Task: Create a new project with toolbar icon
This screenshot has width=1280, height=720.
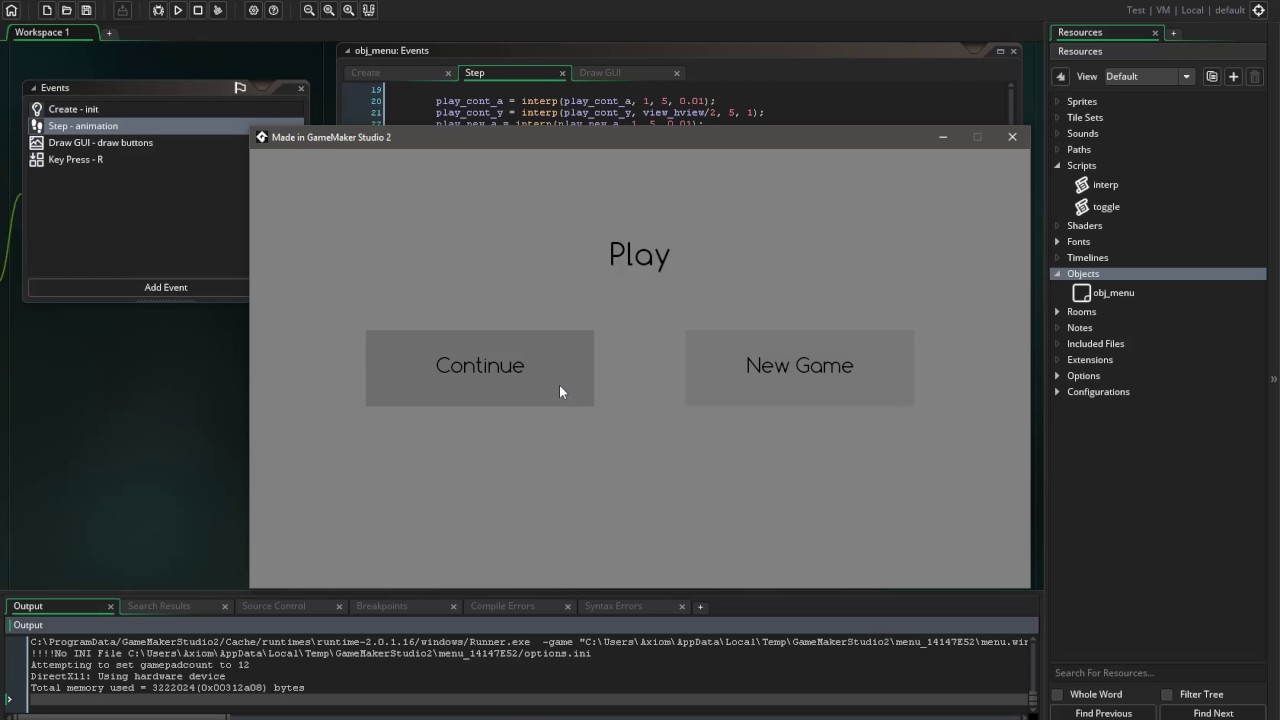Action: (x=47, y=10)
